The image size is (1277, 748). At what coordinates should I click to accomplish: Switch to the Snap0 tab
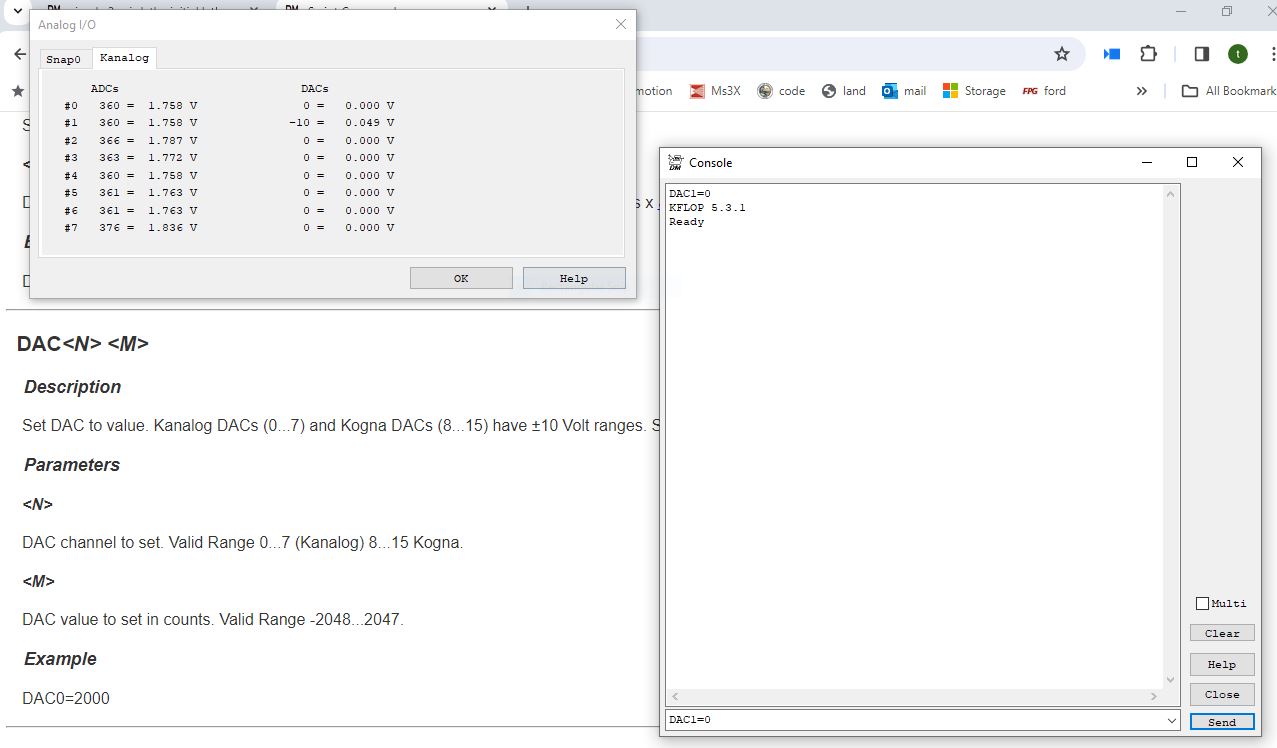pyautogui.click(x=63, y=59)
